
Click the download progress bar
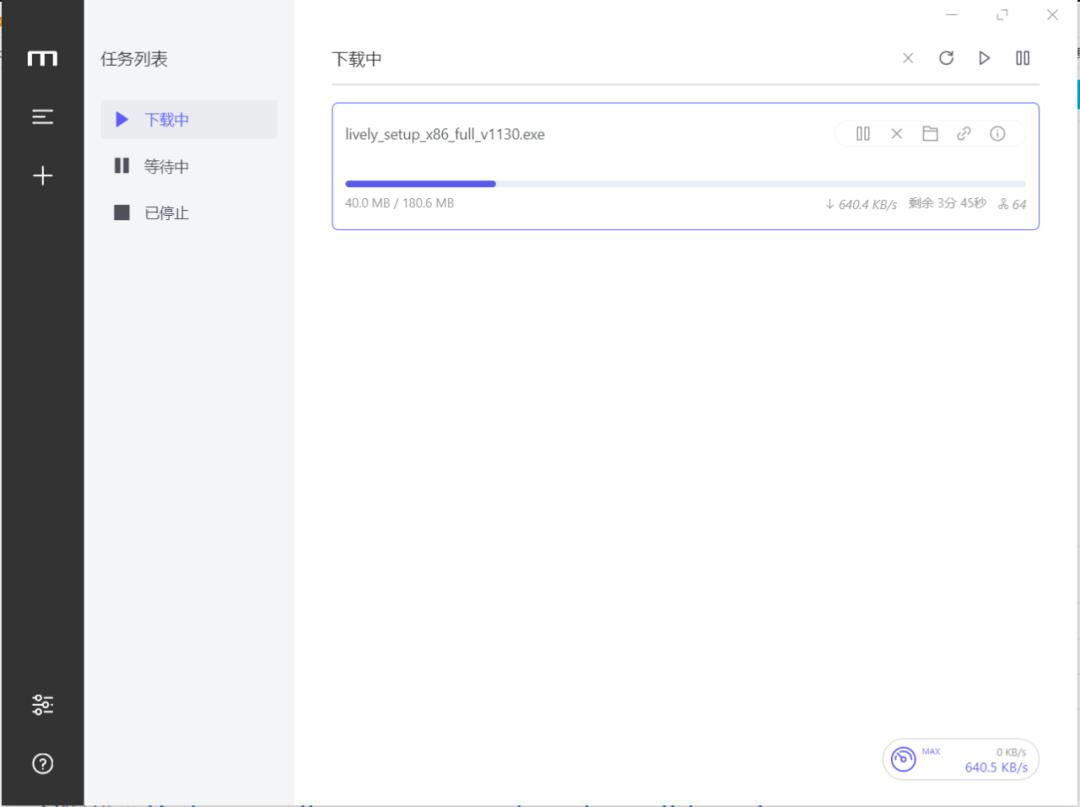685,183
